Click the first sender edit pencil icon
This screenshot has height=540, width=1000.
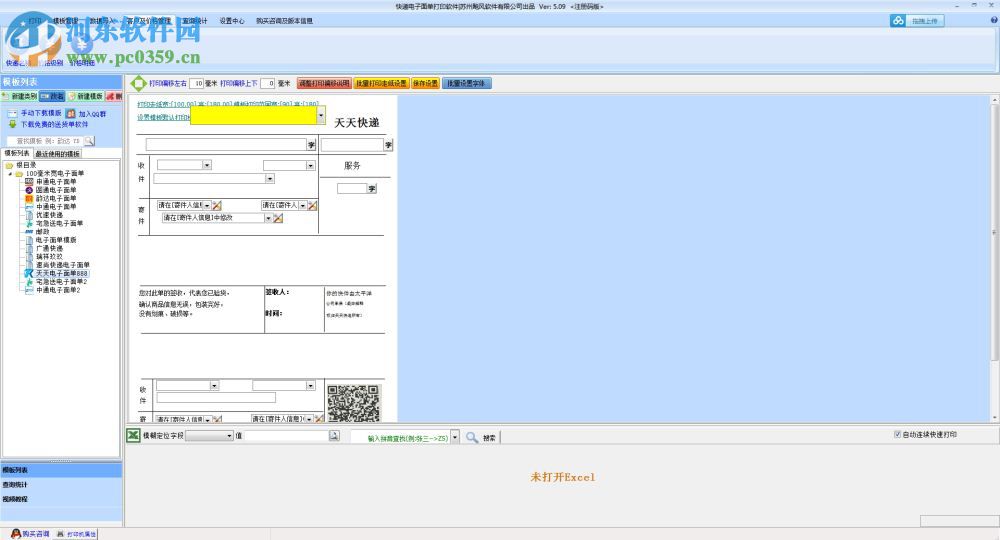pyautogui.click(x=217, y=205)
